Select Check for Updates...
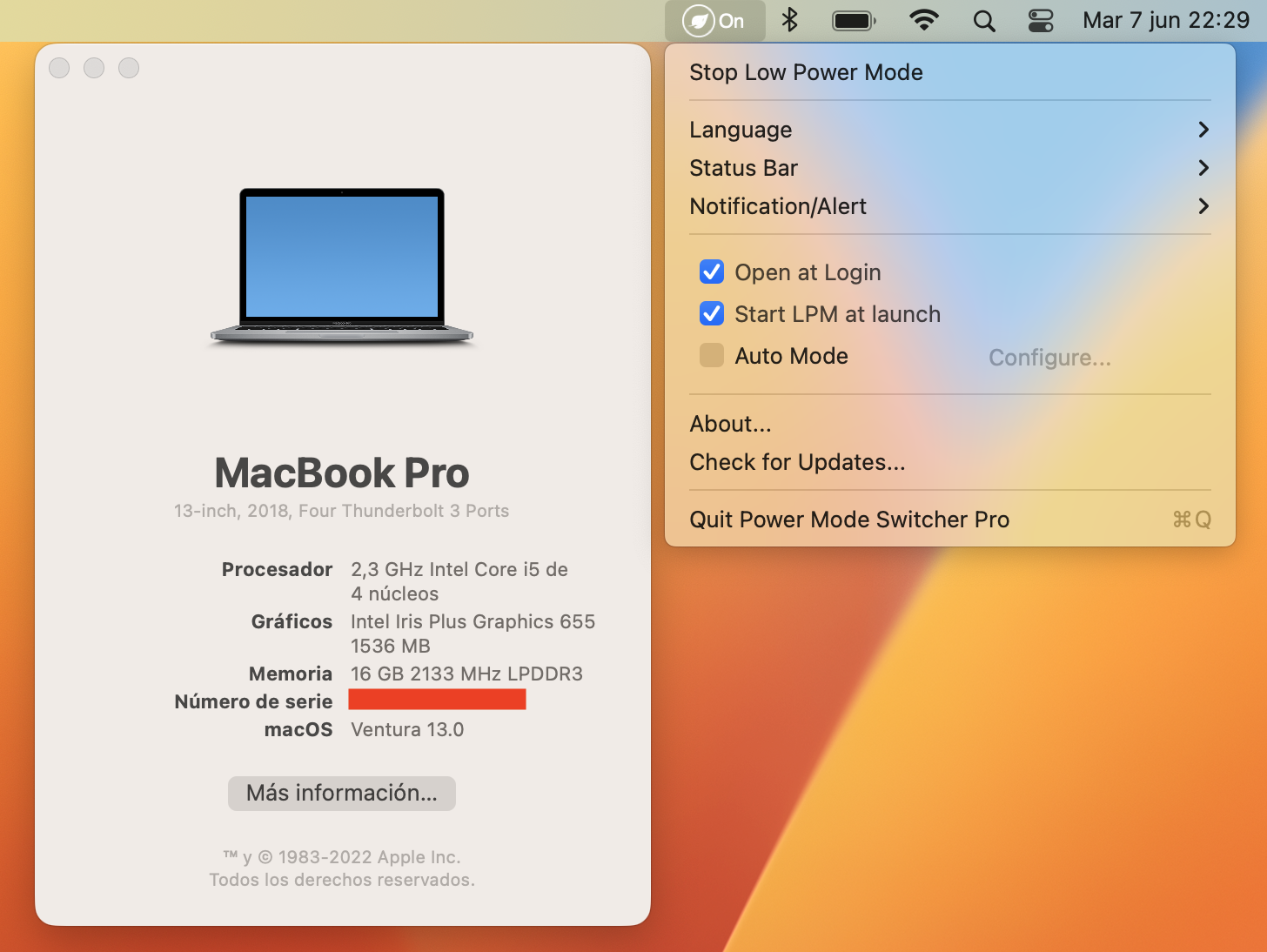The height and width of the screenshot is (952, 1267). (x=950, y=462)
